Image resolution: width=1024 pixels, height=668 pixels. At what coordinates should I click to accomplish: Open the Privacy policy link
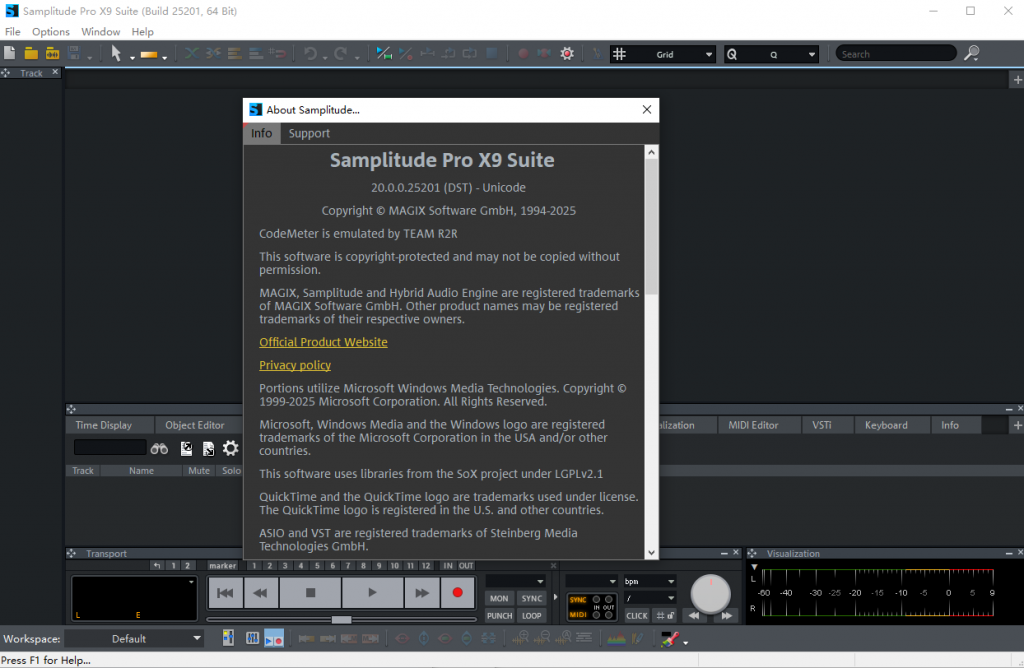295,365
